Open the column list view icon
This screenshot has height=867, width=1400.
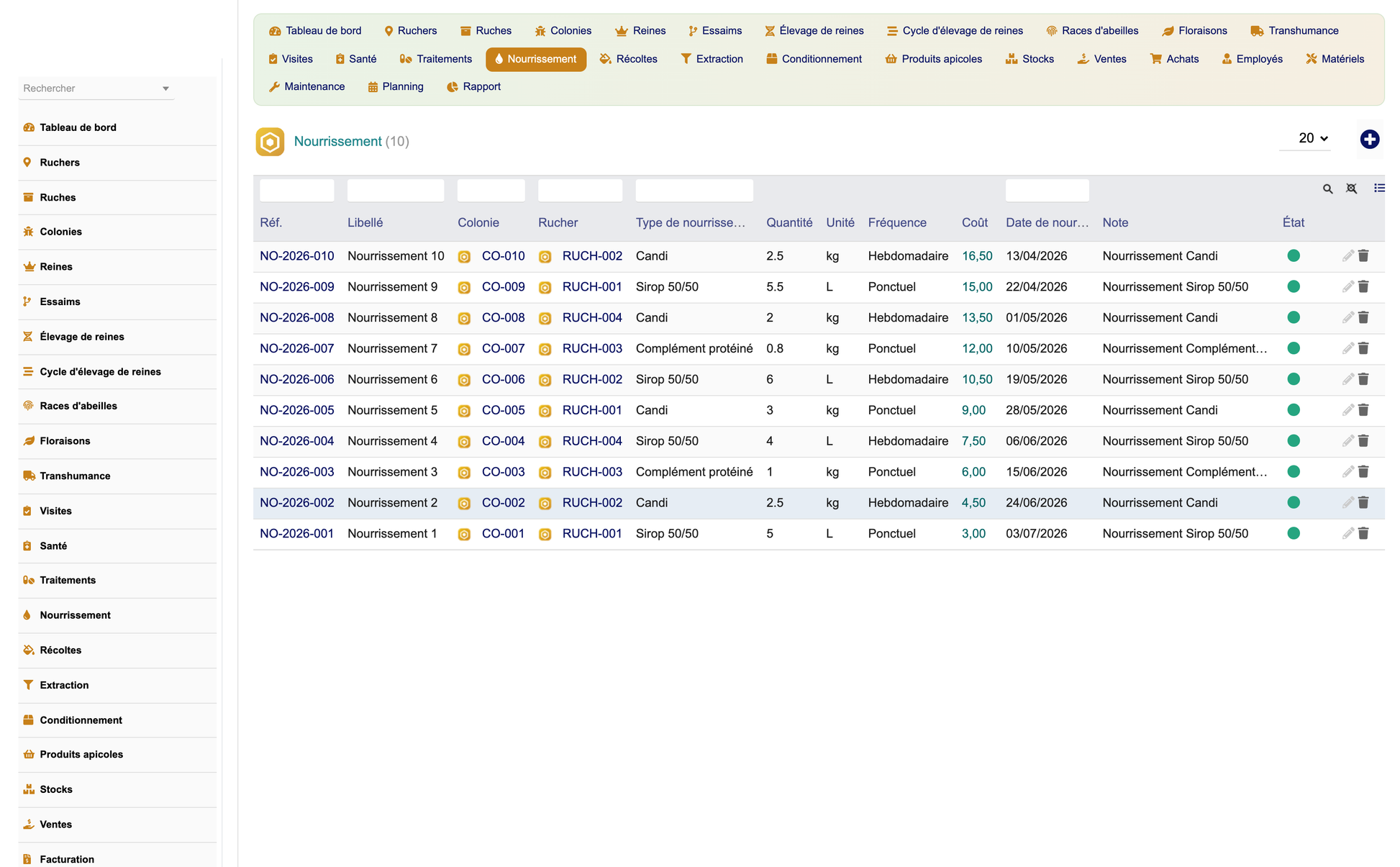(1379, 188)
